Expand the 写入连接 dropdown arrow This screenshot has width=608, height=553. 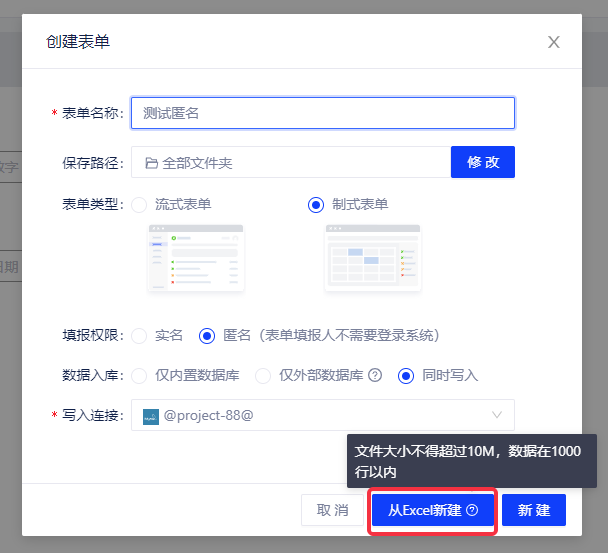pos(497,415)
